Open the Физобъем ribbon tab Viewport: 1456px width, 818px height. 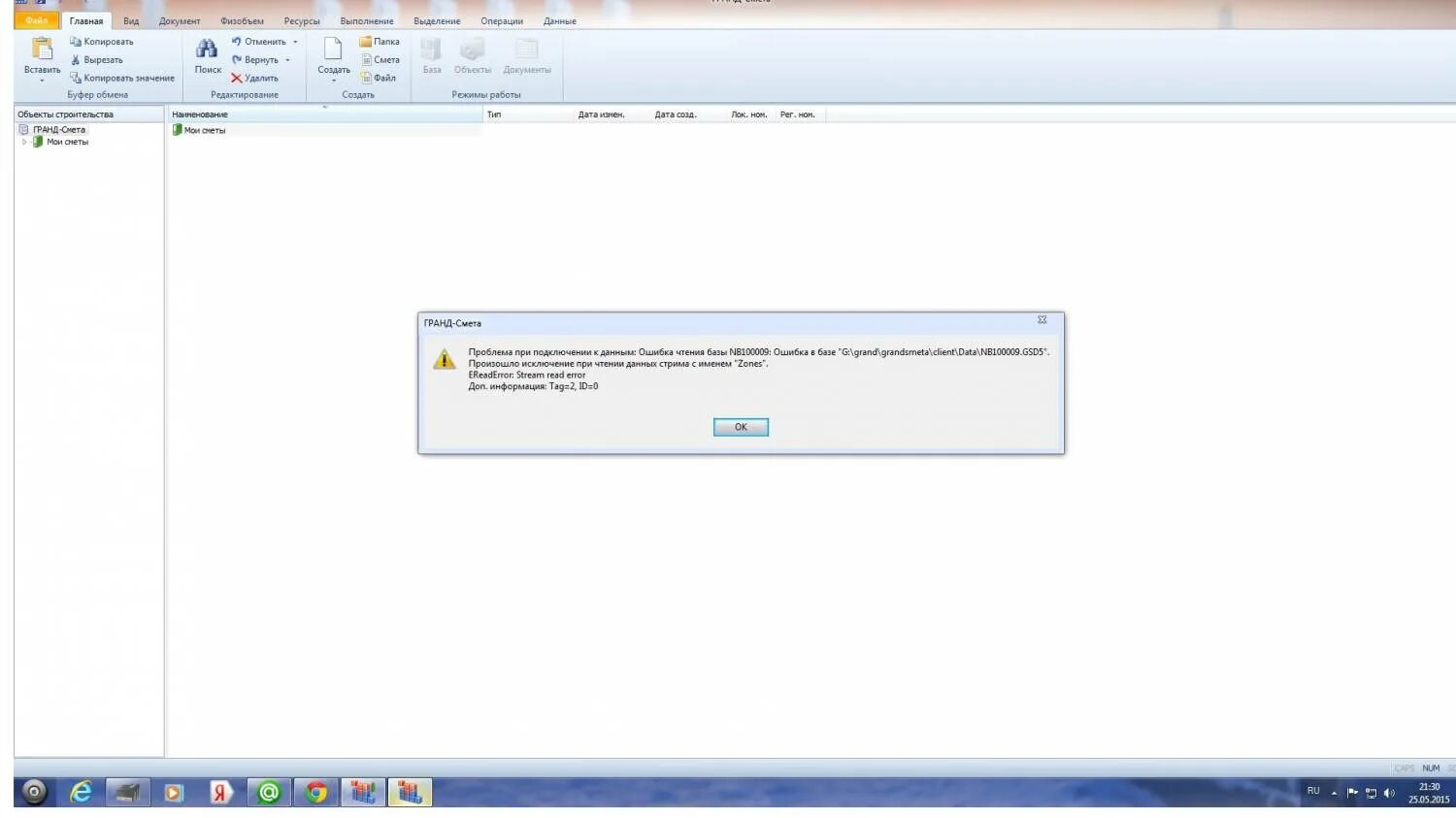point(242,21)
